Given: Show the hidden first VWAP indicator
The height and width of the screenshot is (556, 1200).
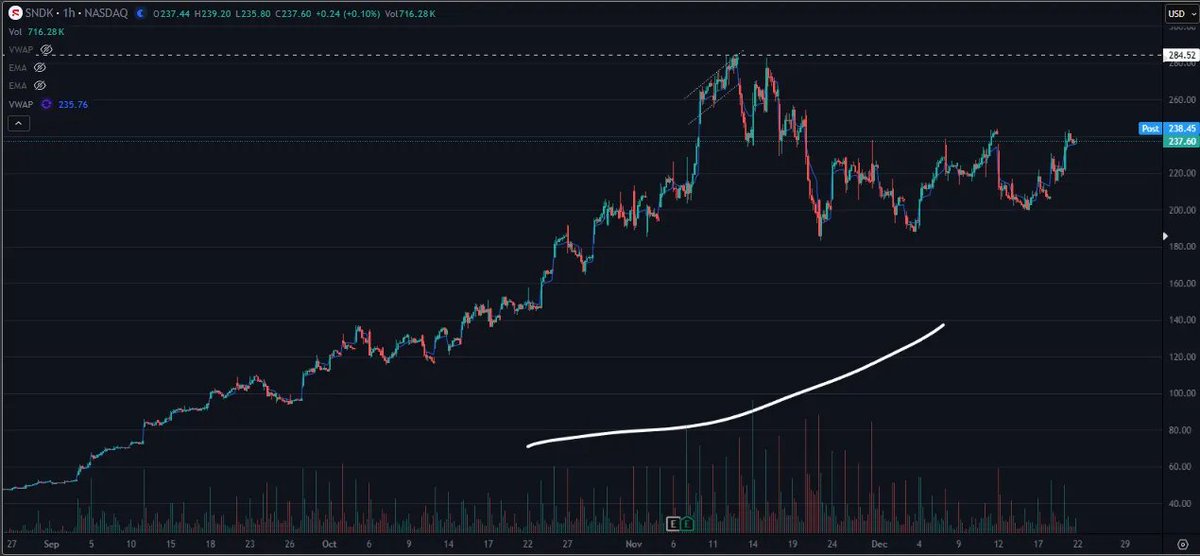Looking at the screenshot, I should pos(44,48).
